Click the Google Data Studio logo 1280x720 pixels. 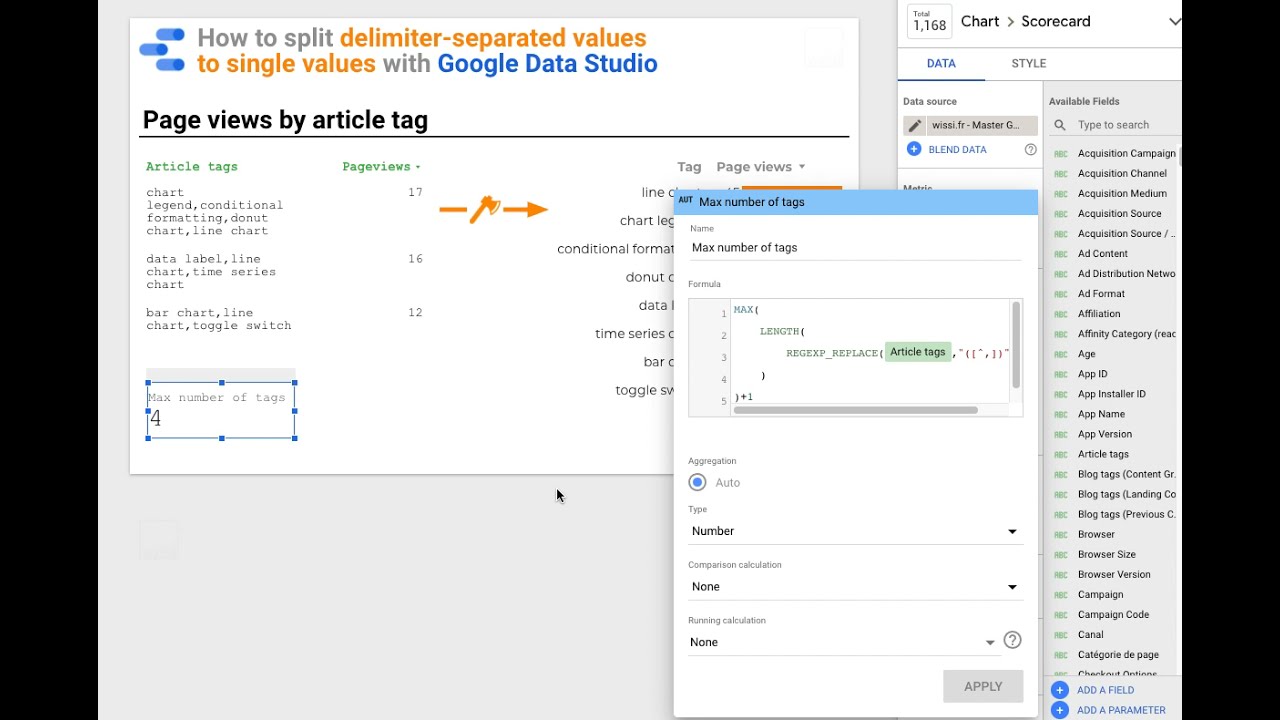pos(162,50)
